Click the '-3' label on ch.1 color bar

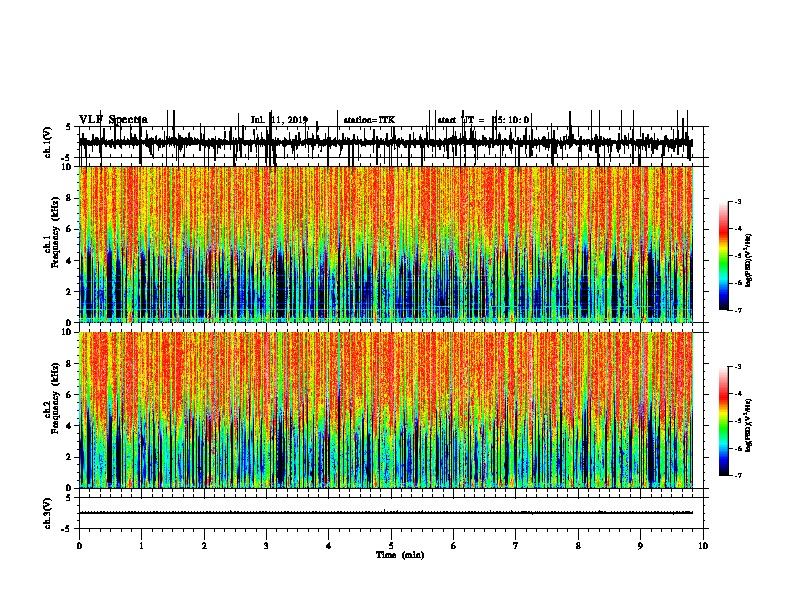[738, 201]
